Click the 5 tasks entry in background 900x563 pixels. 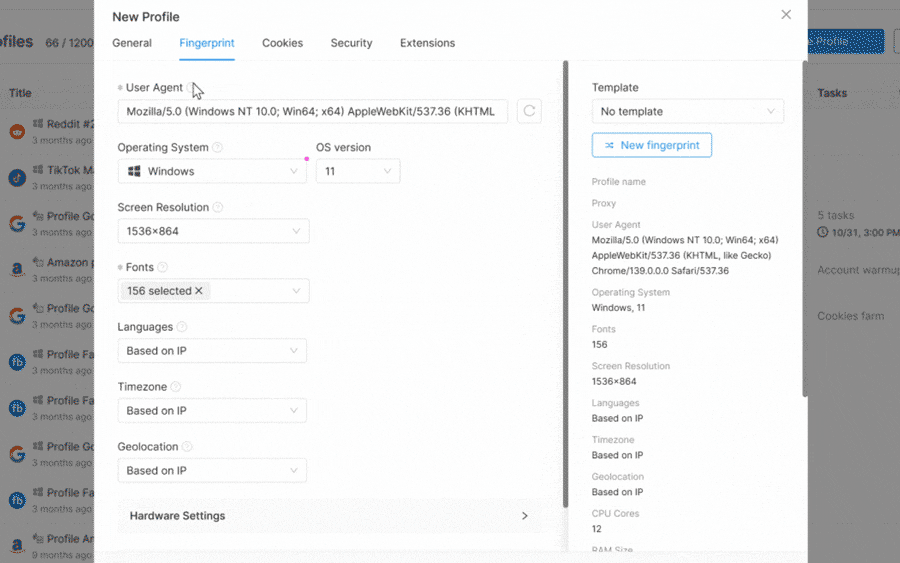coord(836,215)
